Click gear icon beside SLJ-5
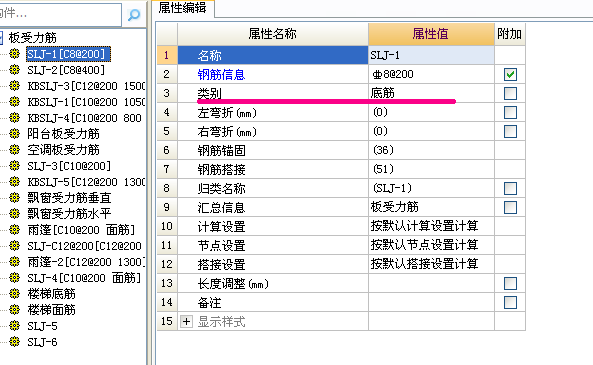This screenshot has height=365, width=593. (x=14, y=325)
